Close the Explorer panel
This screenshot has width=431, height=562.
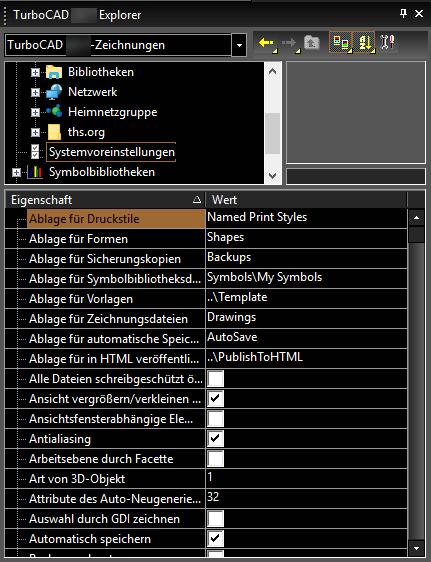(418, 14)
